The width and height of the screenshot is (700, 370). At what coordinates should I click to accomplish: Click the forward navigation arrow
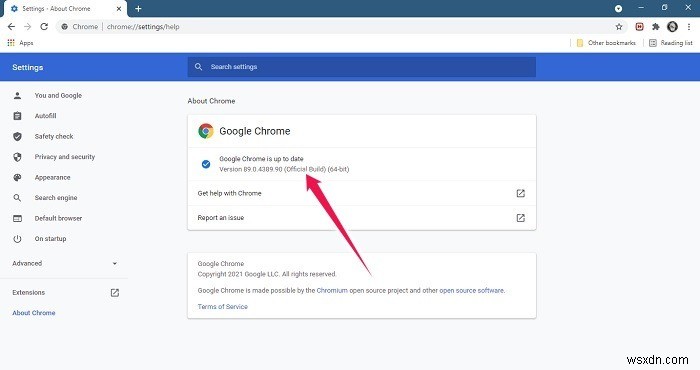point(28,27)
